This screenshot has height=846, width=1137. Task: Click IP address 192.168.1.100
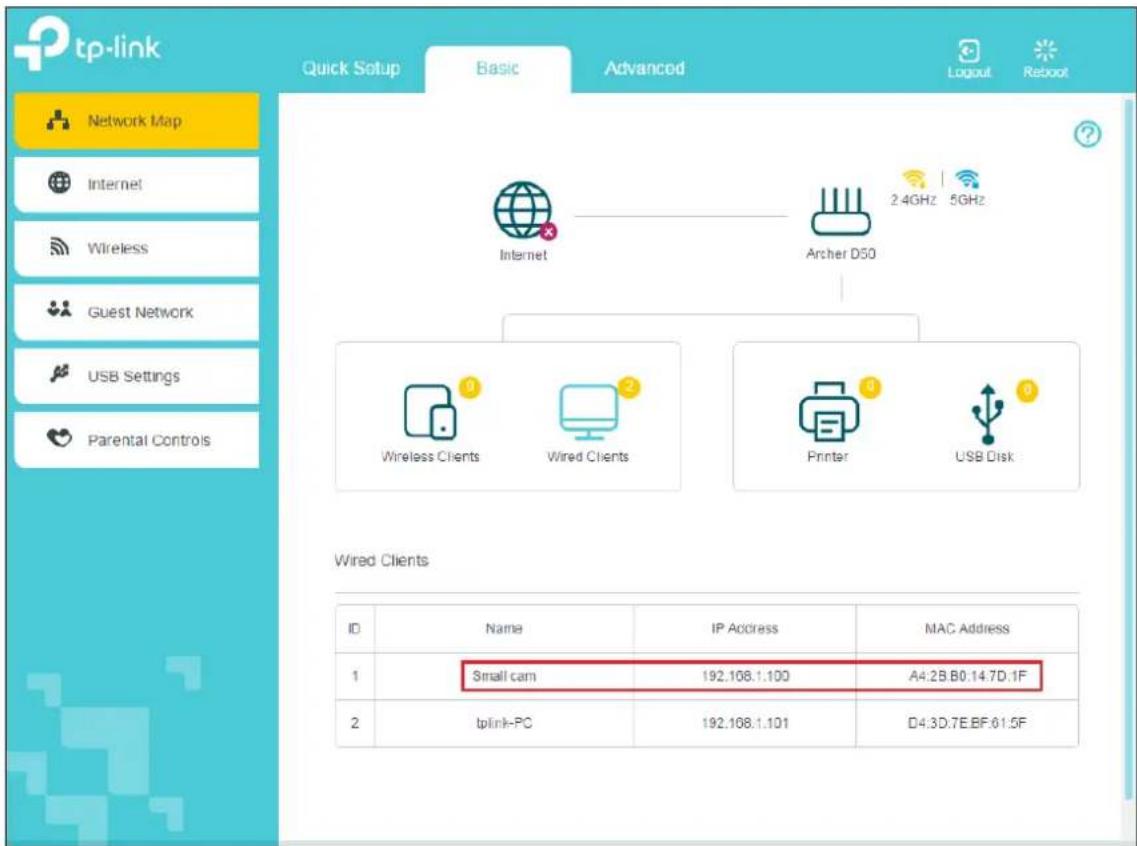(x=745, y=676)
